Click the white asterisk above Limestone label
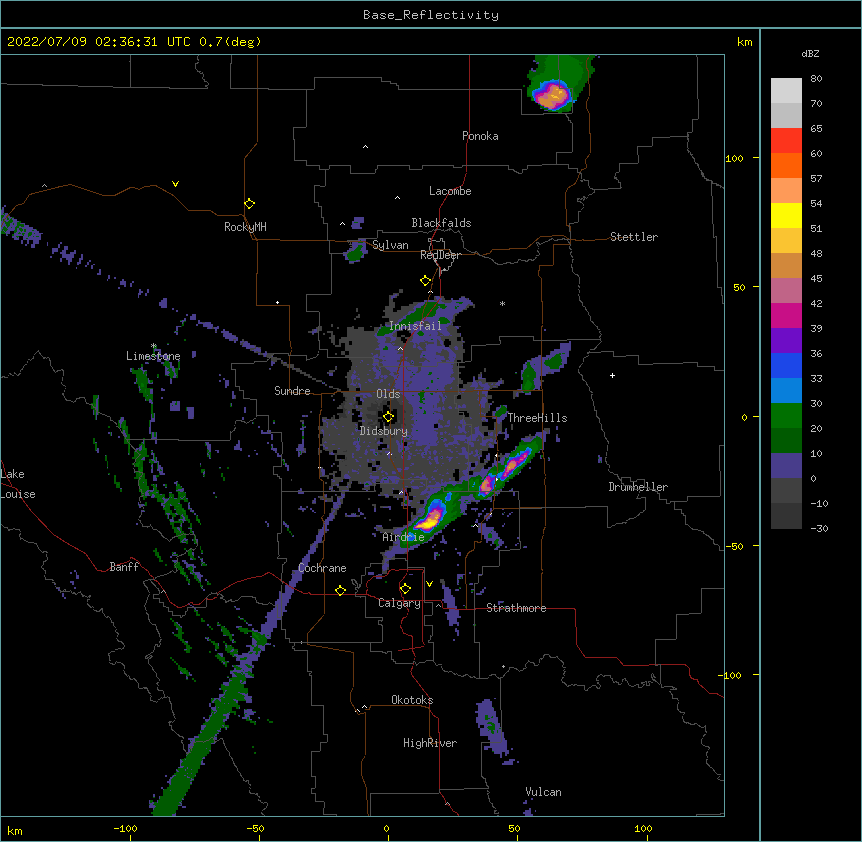This screenshot has width=862, height=842. [x=153, y=346]
